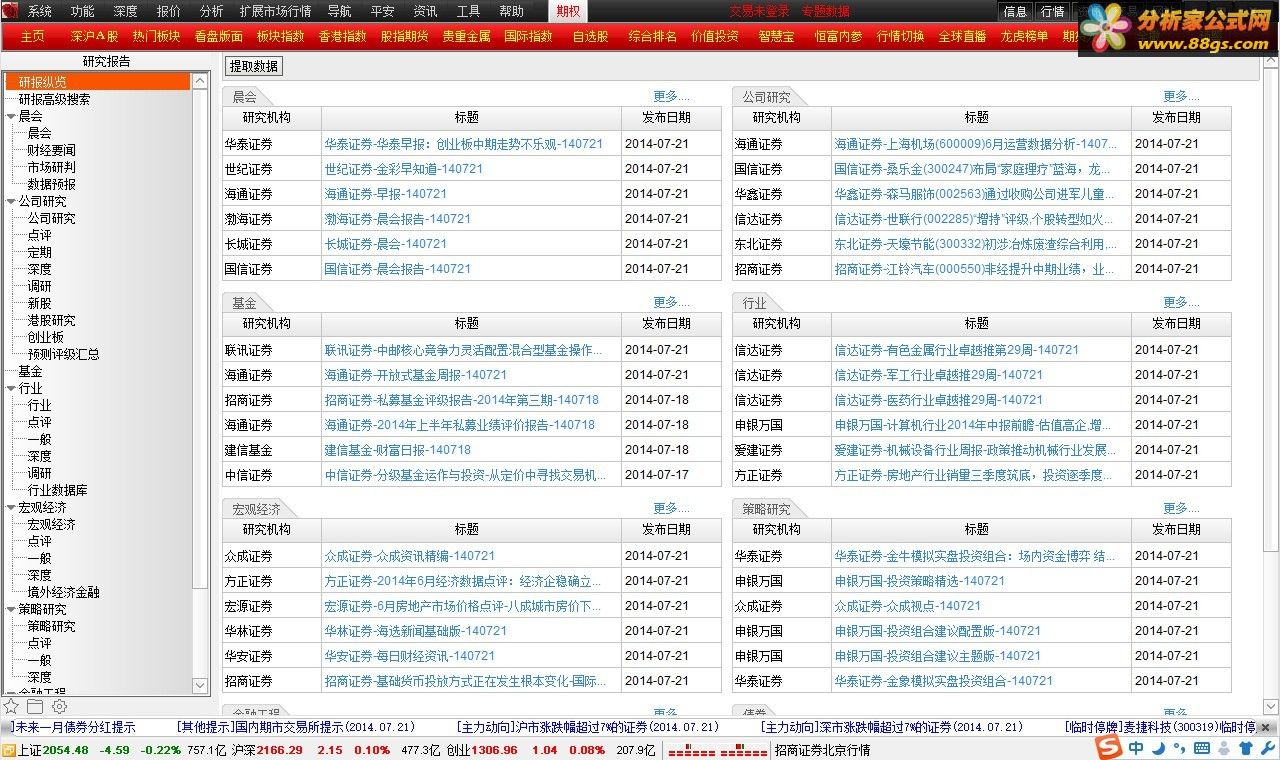
Task: Open the 扩展市场行情 menu
Action: (275, 11)
